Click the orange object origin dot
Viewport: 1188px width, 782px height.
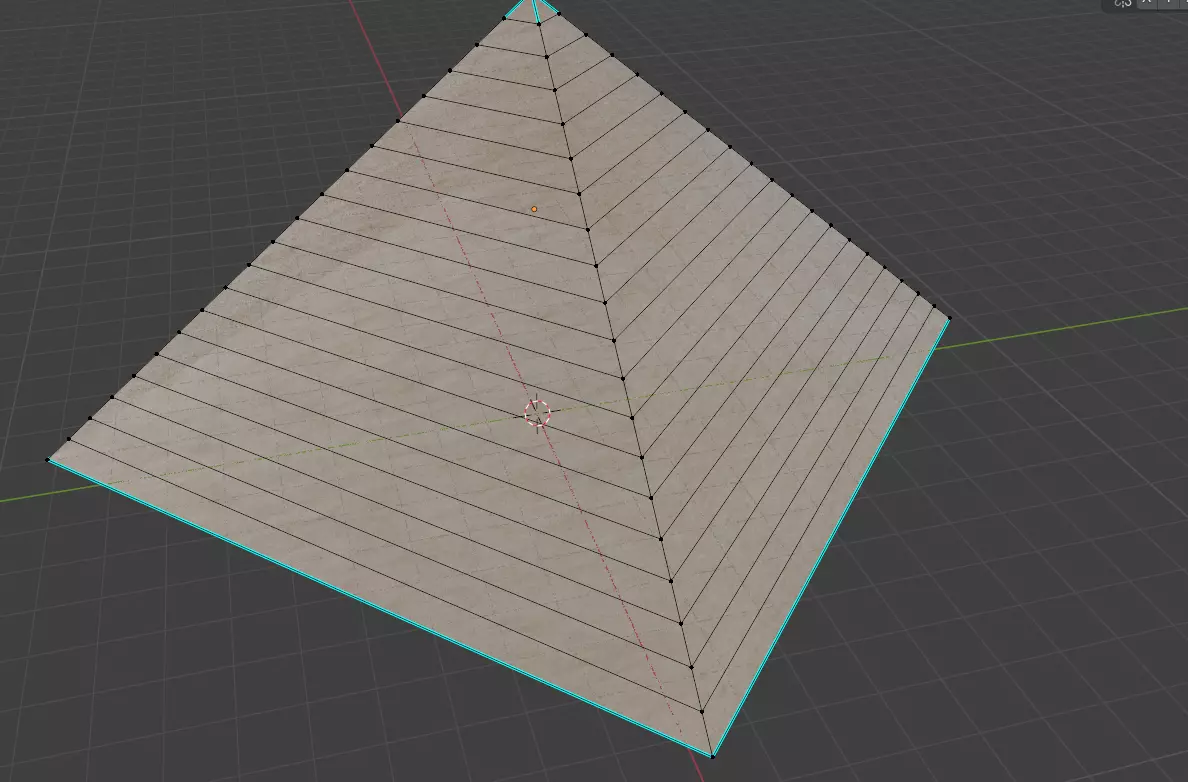click(x=534, y=209)
